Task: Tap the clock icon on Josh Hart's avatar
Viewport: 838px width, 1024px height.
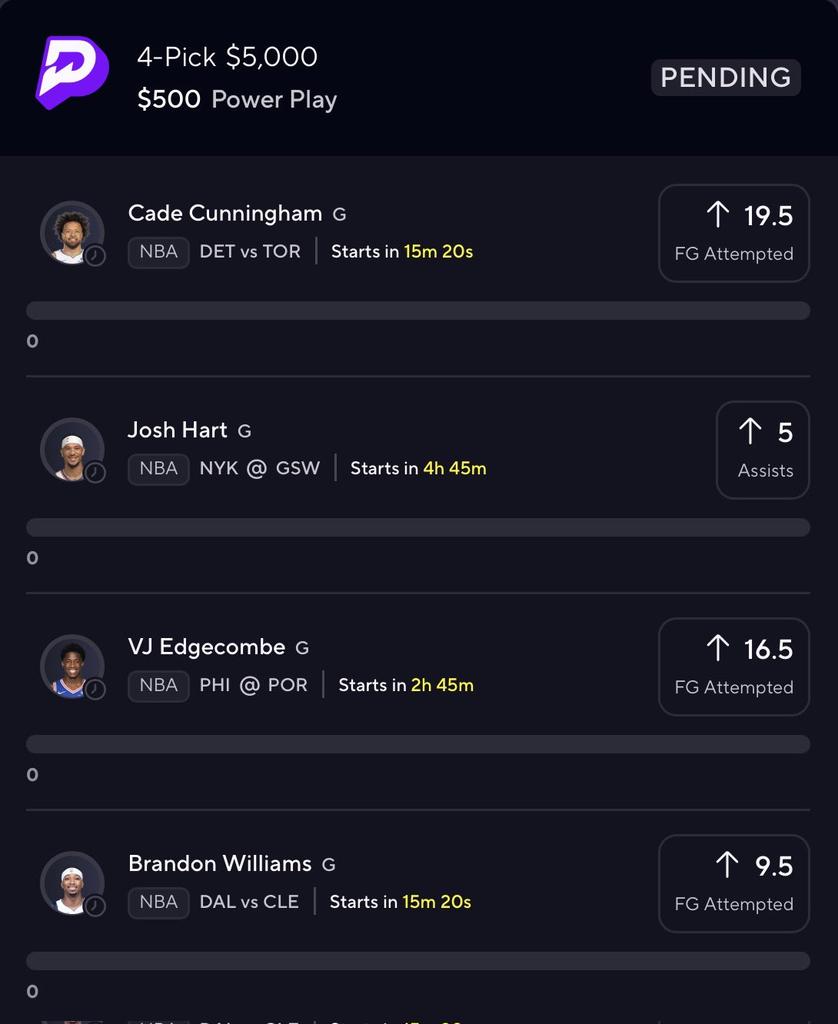Action: 95,472
